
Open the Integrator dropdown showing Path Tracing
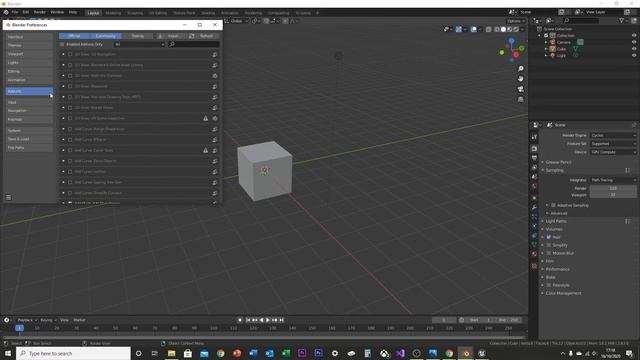click(x=613, y=180)
